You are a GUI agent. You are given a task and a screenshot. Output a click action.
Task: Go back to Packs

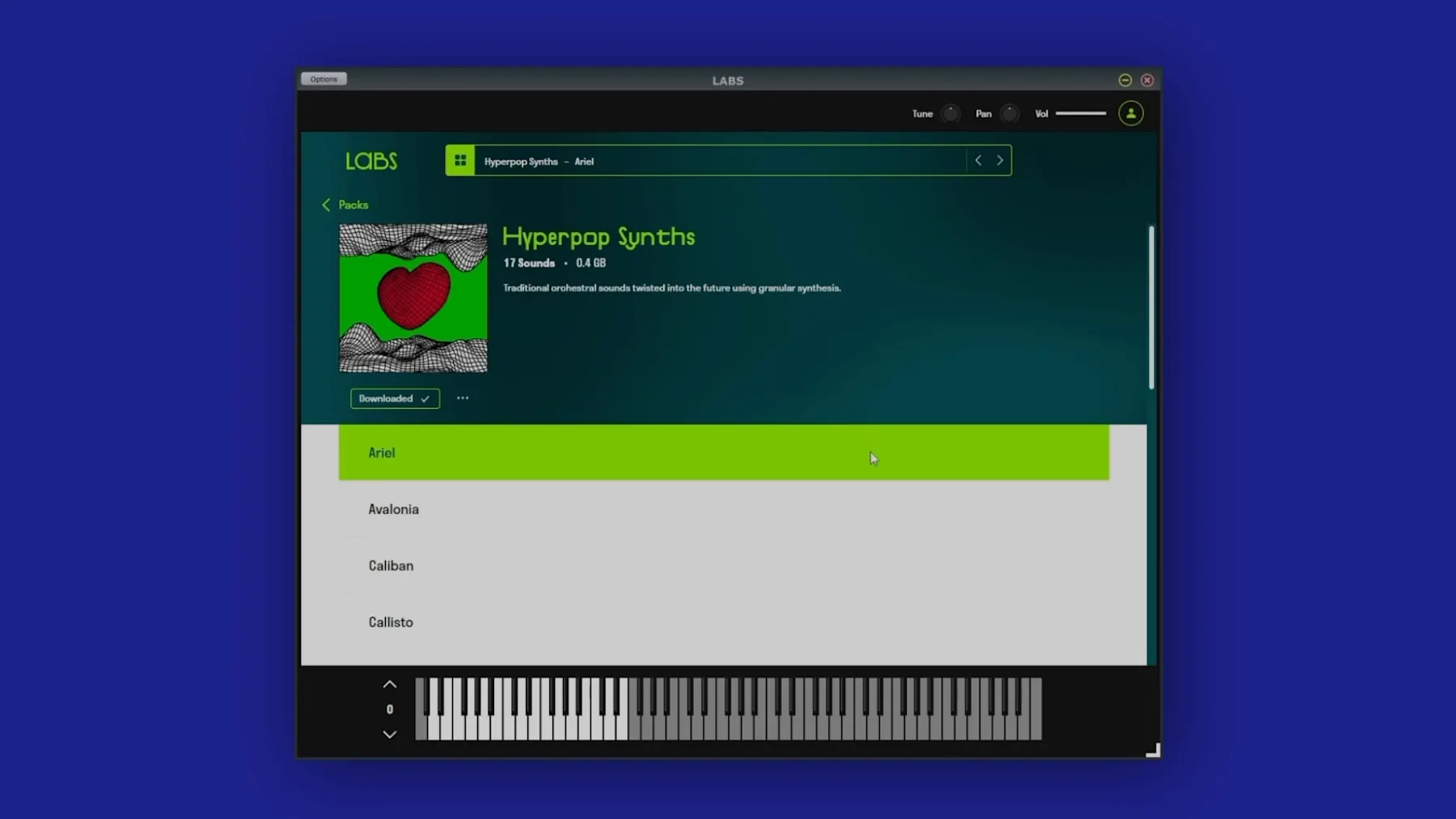(x=345, y=205)
